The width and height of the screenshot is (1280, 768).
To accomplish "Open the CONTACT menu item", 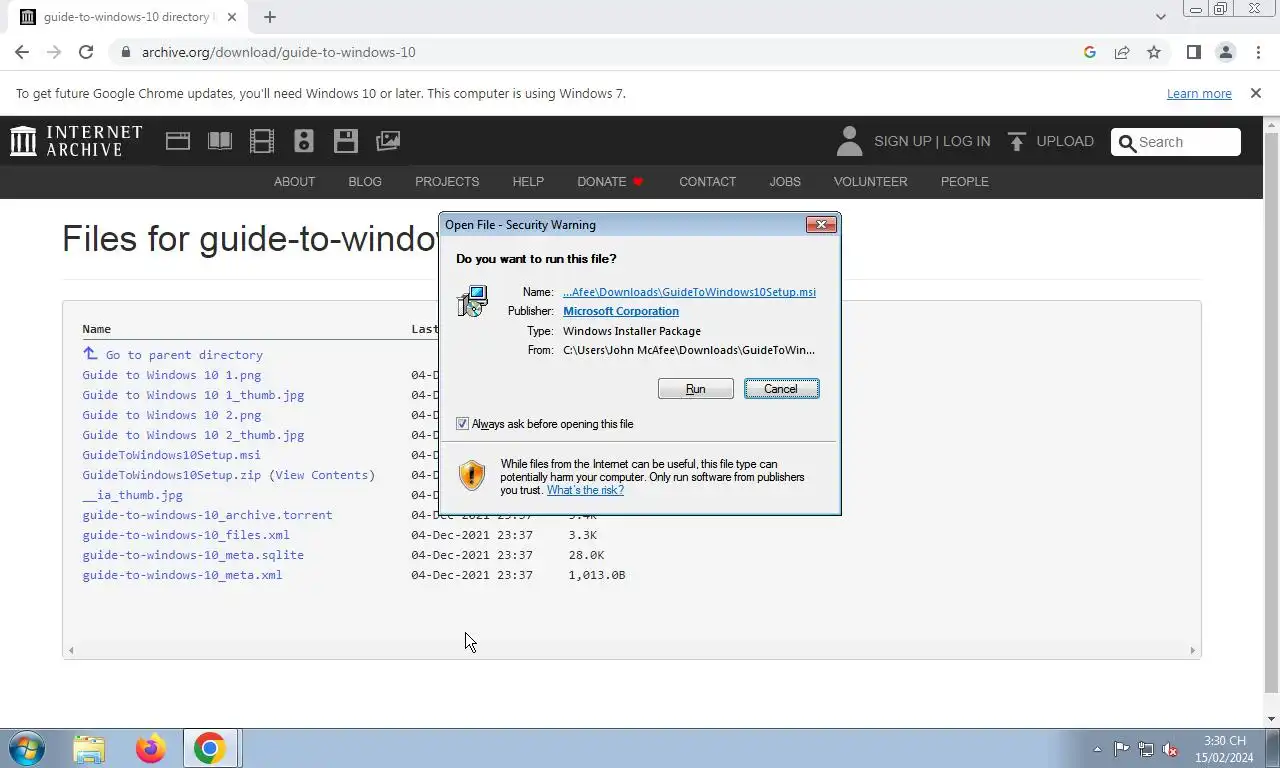I will click(x=707, y=181).
